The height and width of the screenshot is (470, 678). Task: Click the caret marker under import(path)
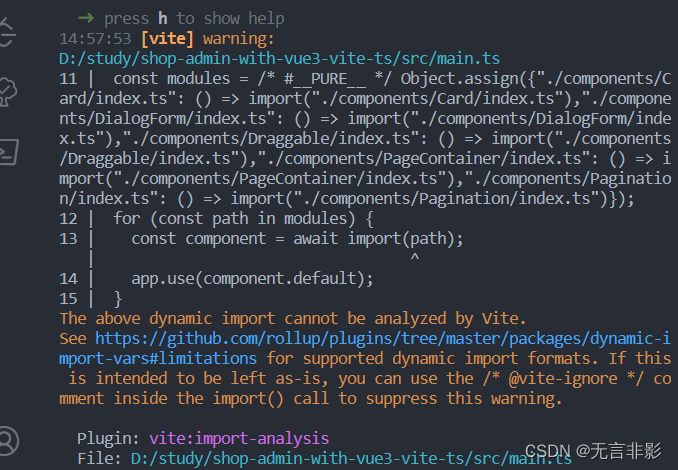[x=415, y=257]
